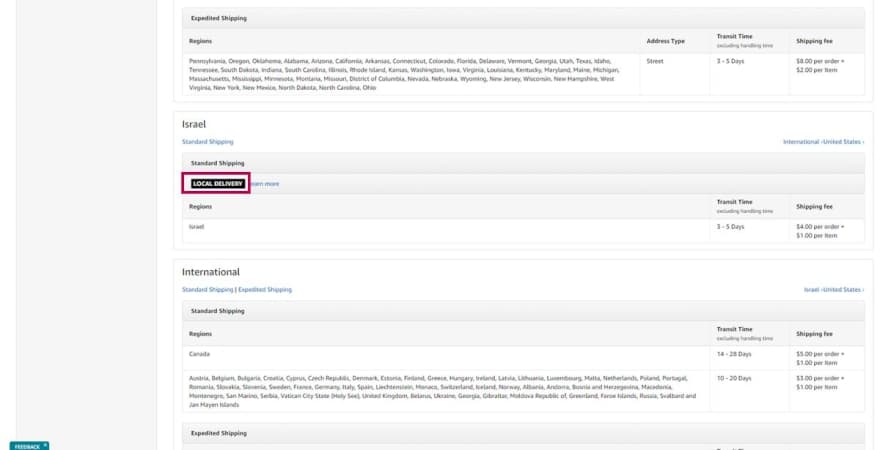880x450 pixels.
Task: Collapse the Feedback tab using its arrow icon
Action: [x=45, y=445]
